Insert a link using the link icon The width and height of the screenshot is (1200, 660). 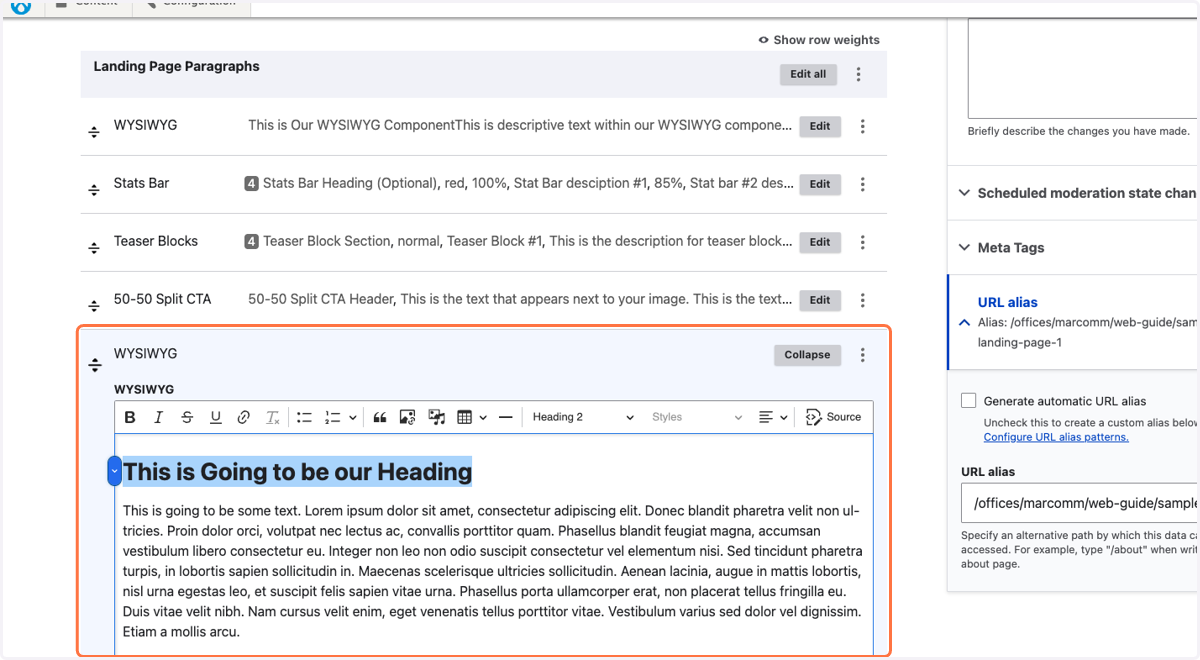pyautogui.click(x=244, y=418)
